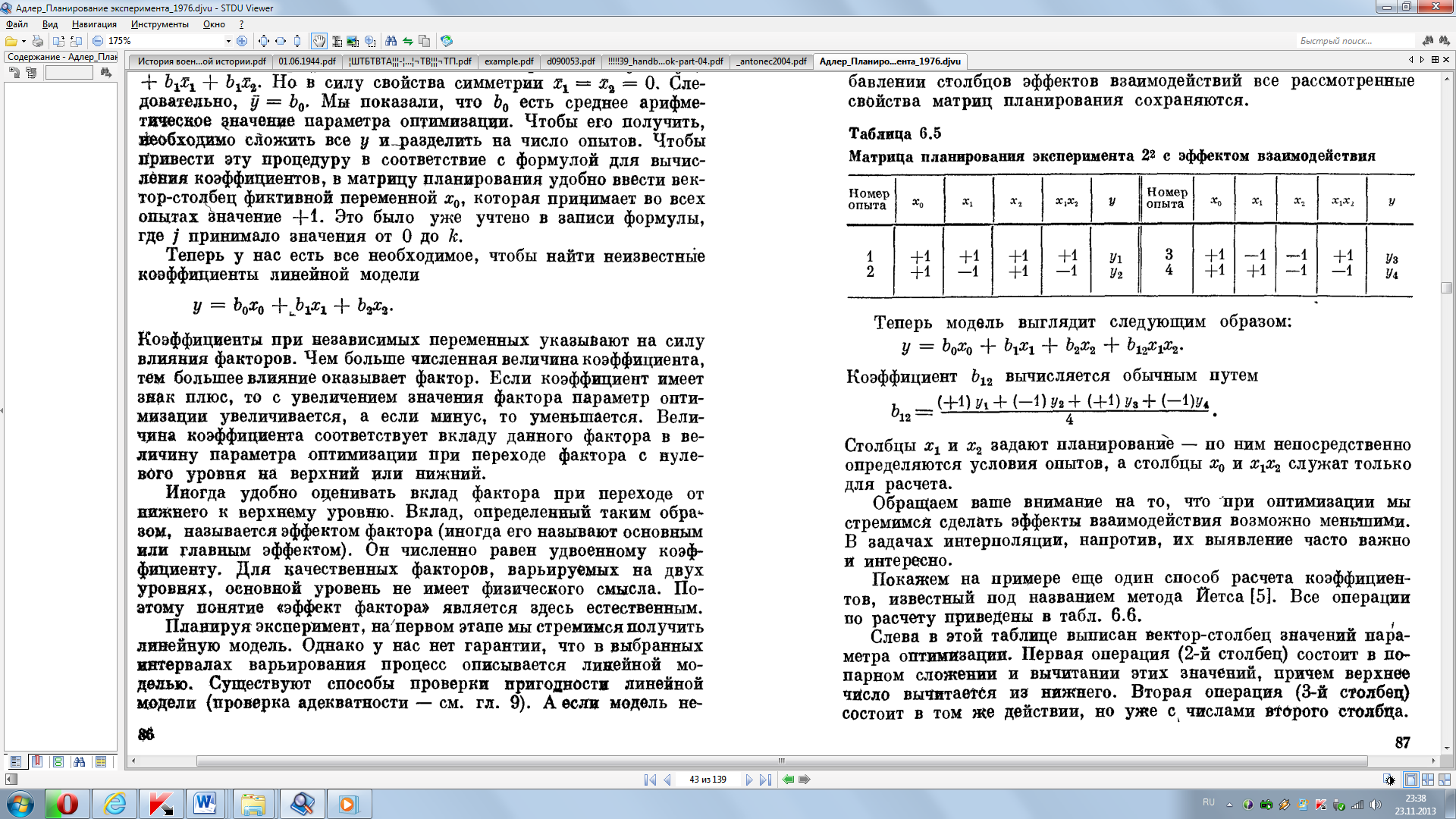Open the 175% zoom level dropdown
This screenshot has height=819, width=1456.
click(227, 41)
